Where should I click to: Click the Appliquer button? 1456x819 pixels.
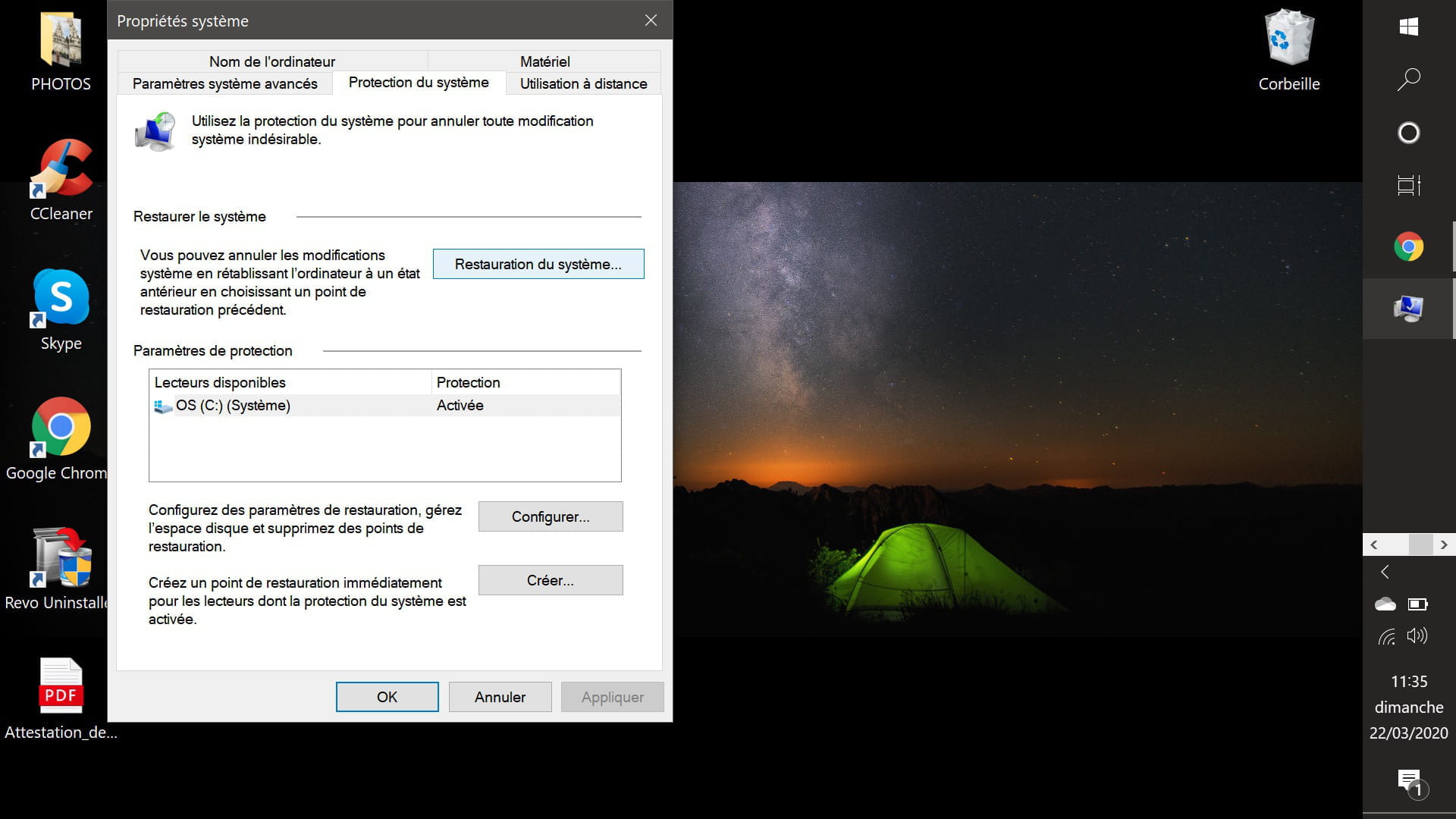click(613, 697)
